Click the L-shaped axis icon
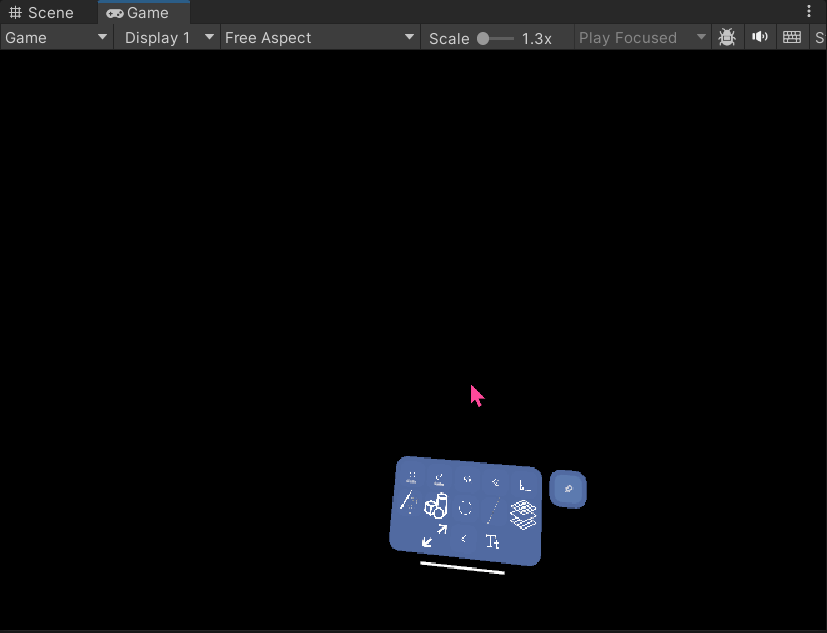Viewport: 827px width, 633px height. (x=524, y=486)
